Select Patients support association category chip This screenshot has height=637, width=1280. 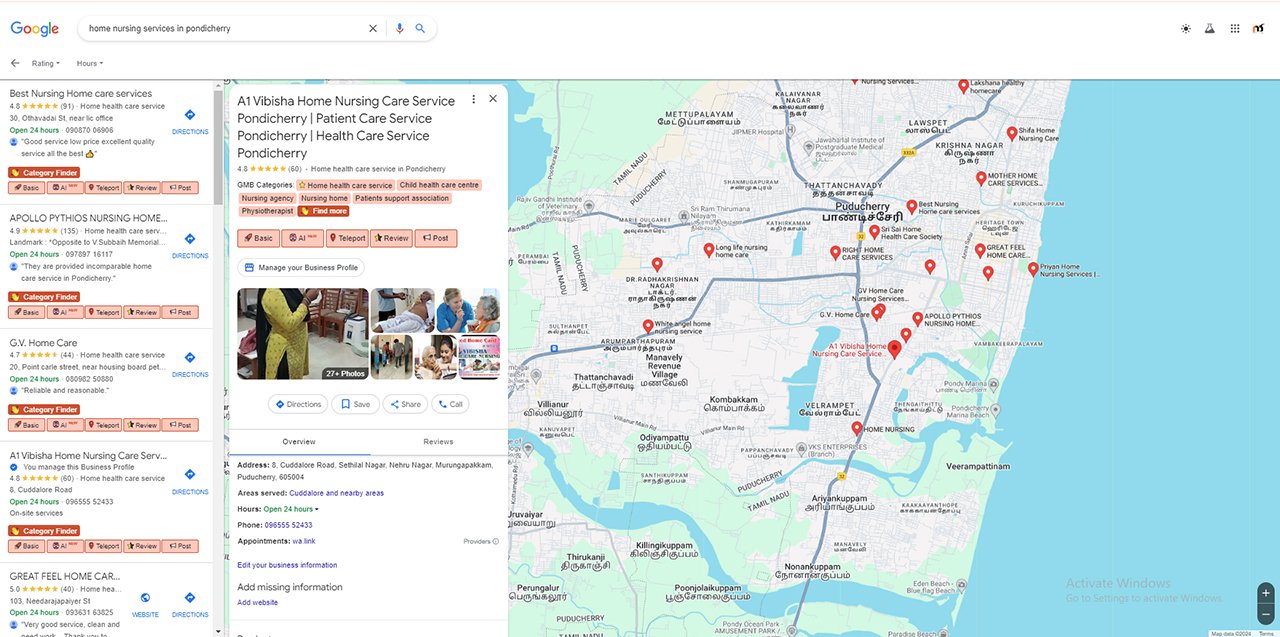402,199
